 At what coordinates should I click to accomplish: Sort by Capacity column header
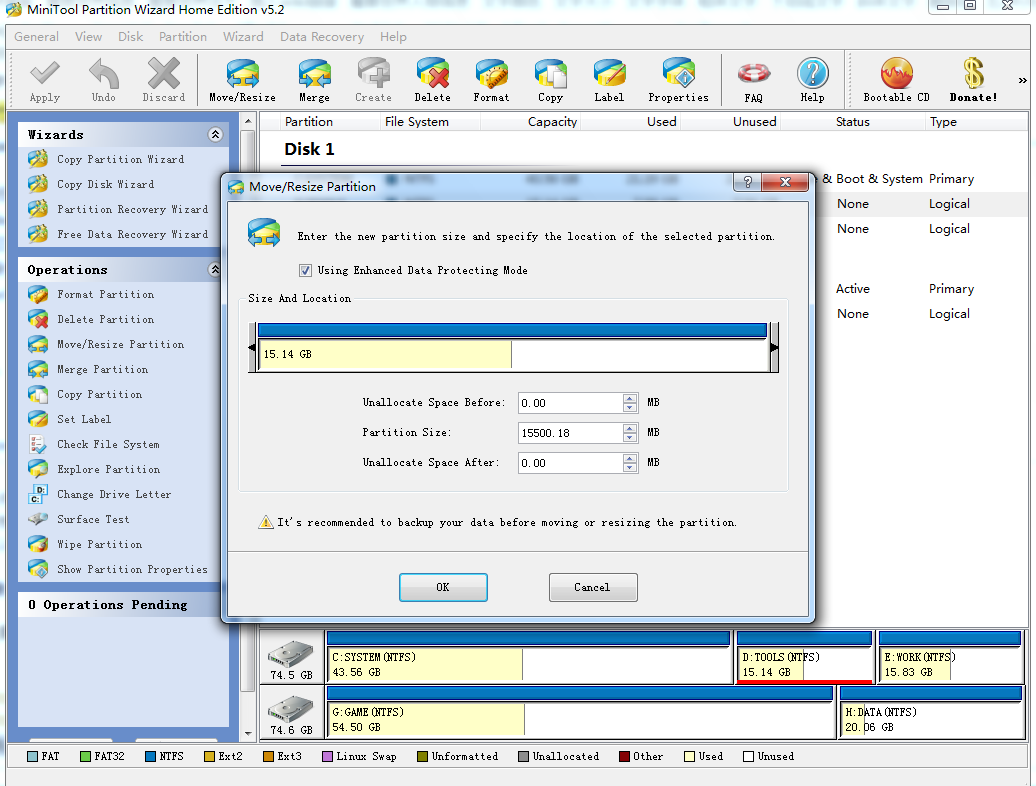[x=552, y=122]
